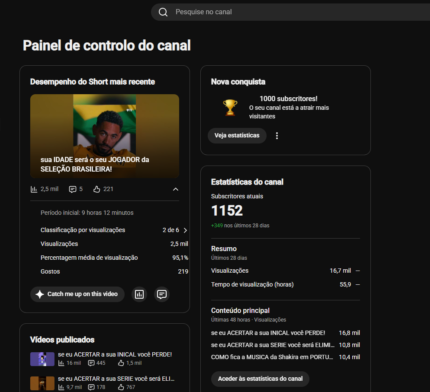Click likes icon showing 1,5 mil

(121, 363)
